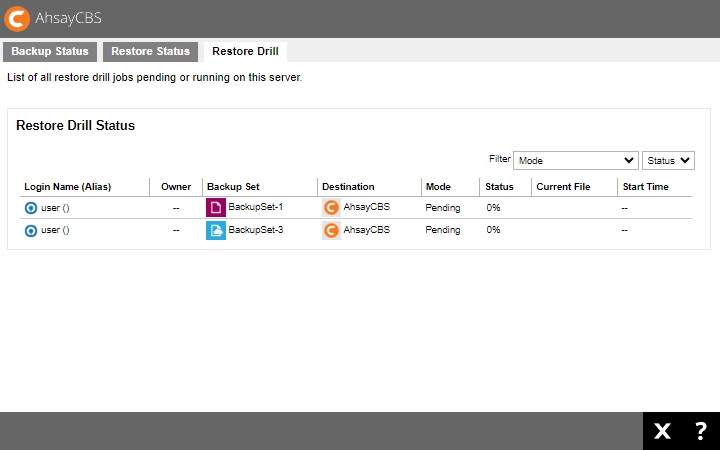This screenshot has height=450, width=720.
Task: Click the blue BackupSet-3 icon
Action: pos(215,230)
